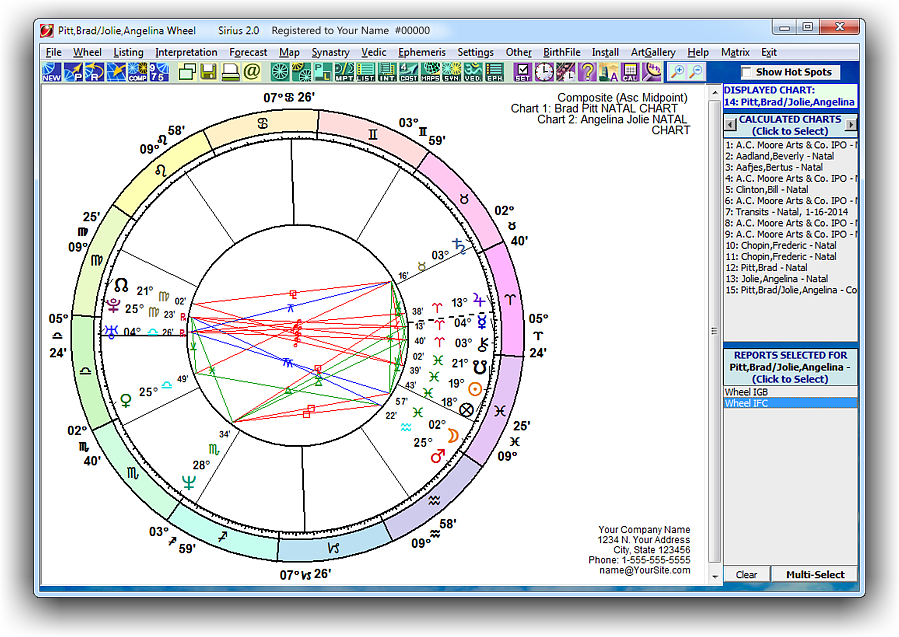This screenshot has height=637, width=899.
Task: Click the SYN synastry icon
Action: tap(452, 72)
